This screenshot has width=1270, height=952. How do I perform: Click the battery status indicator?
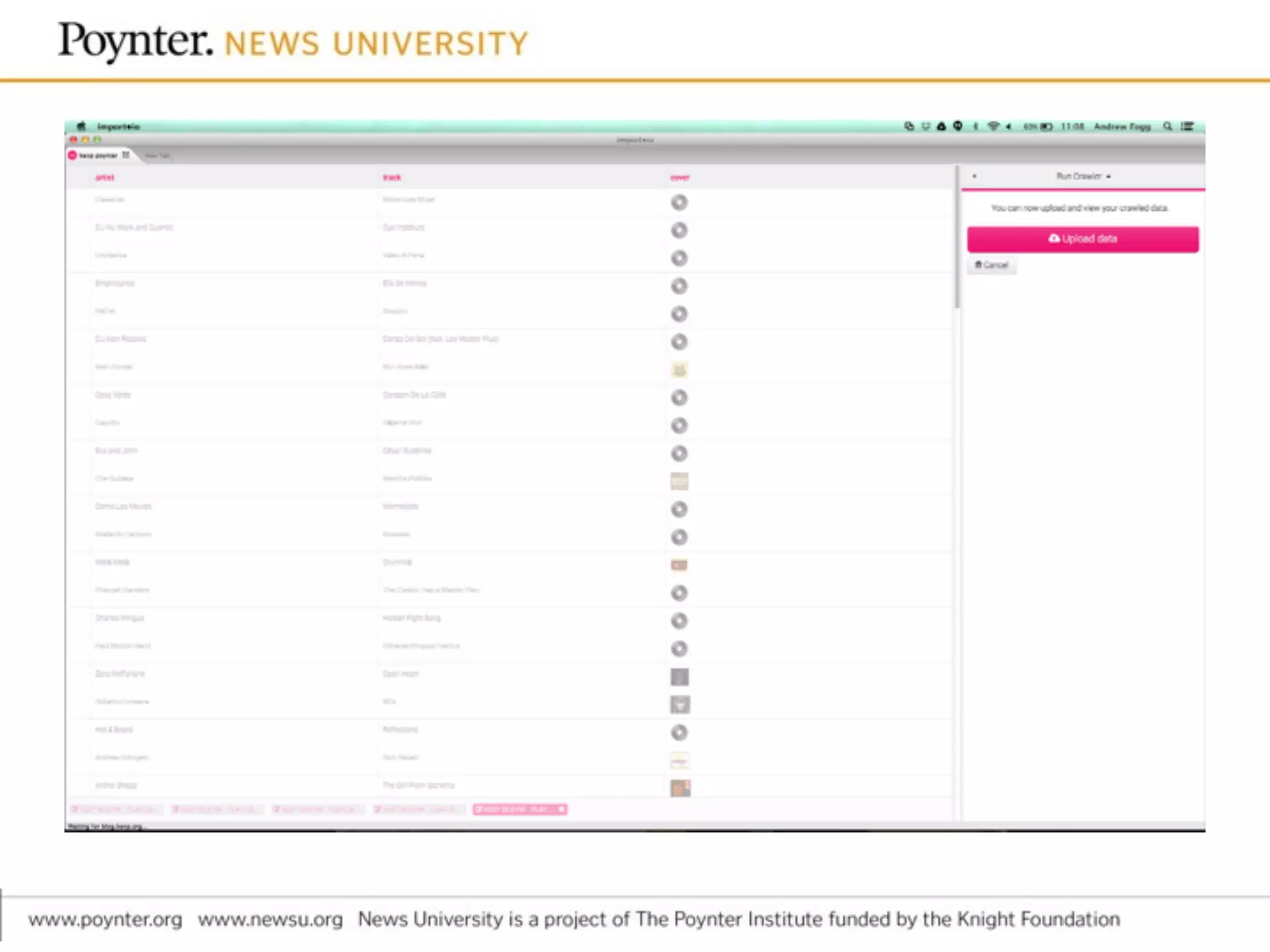1046,126
